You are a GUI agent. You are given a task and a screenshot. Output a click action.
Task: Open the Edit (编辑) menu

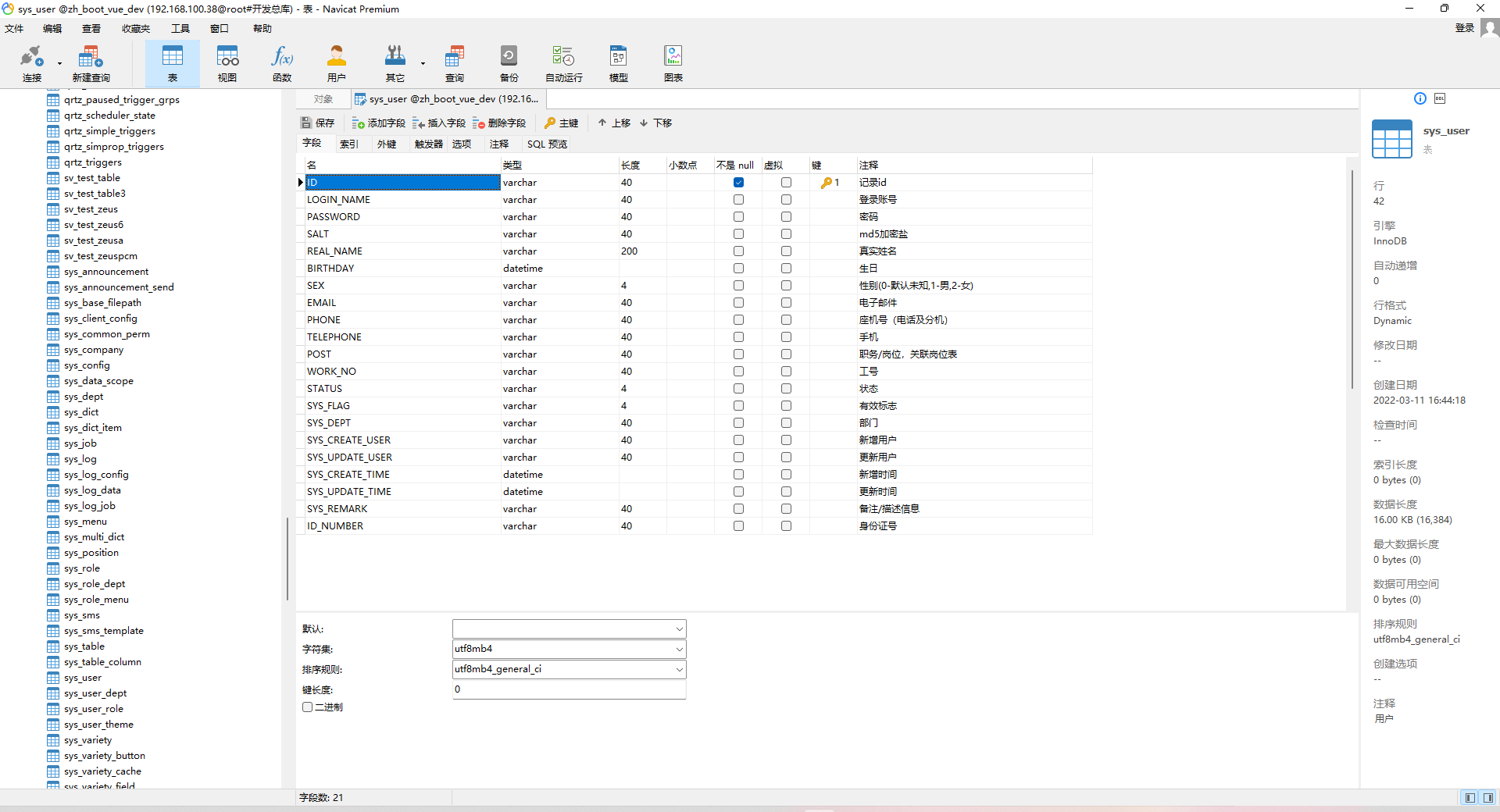52,28
